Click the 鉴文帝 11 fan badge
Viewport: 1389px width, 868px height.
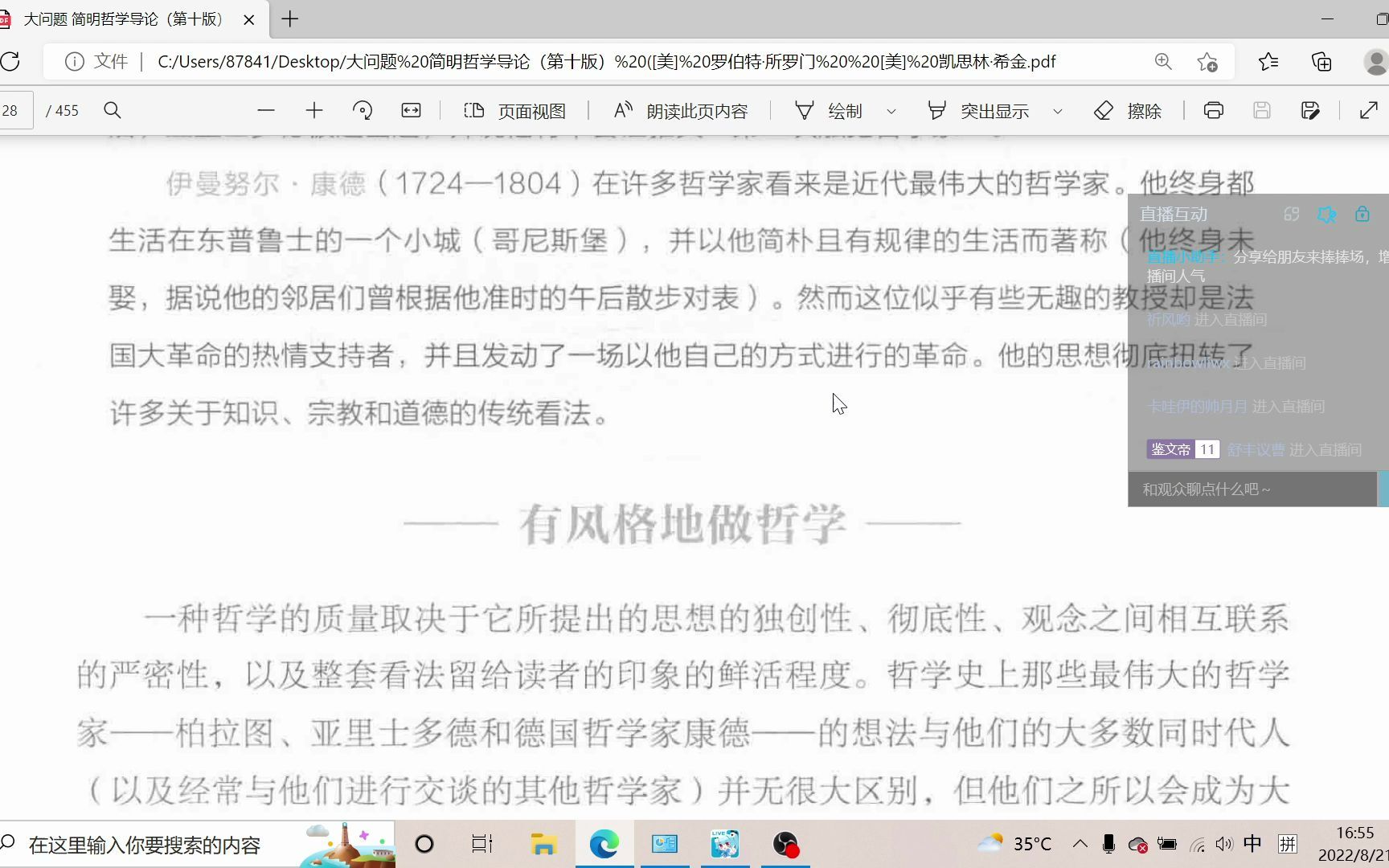(x=1183, y=450)
